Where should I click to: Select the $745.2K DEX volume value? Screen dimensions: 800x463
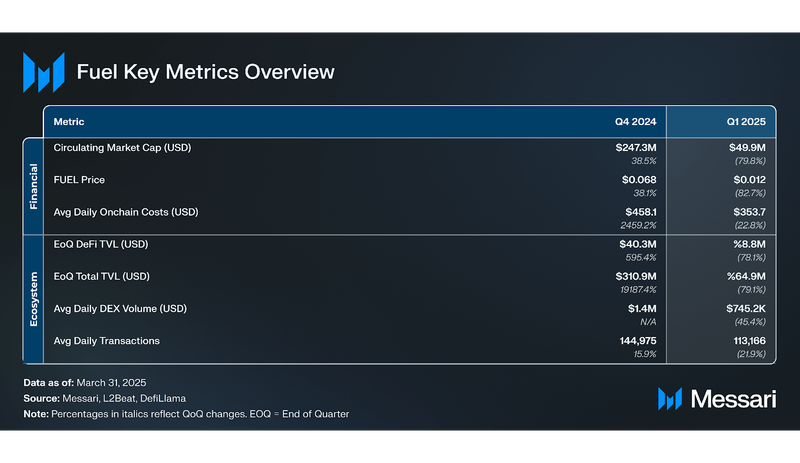pos(743,308)
